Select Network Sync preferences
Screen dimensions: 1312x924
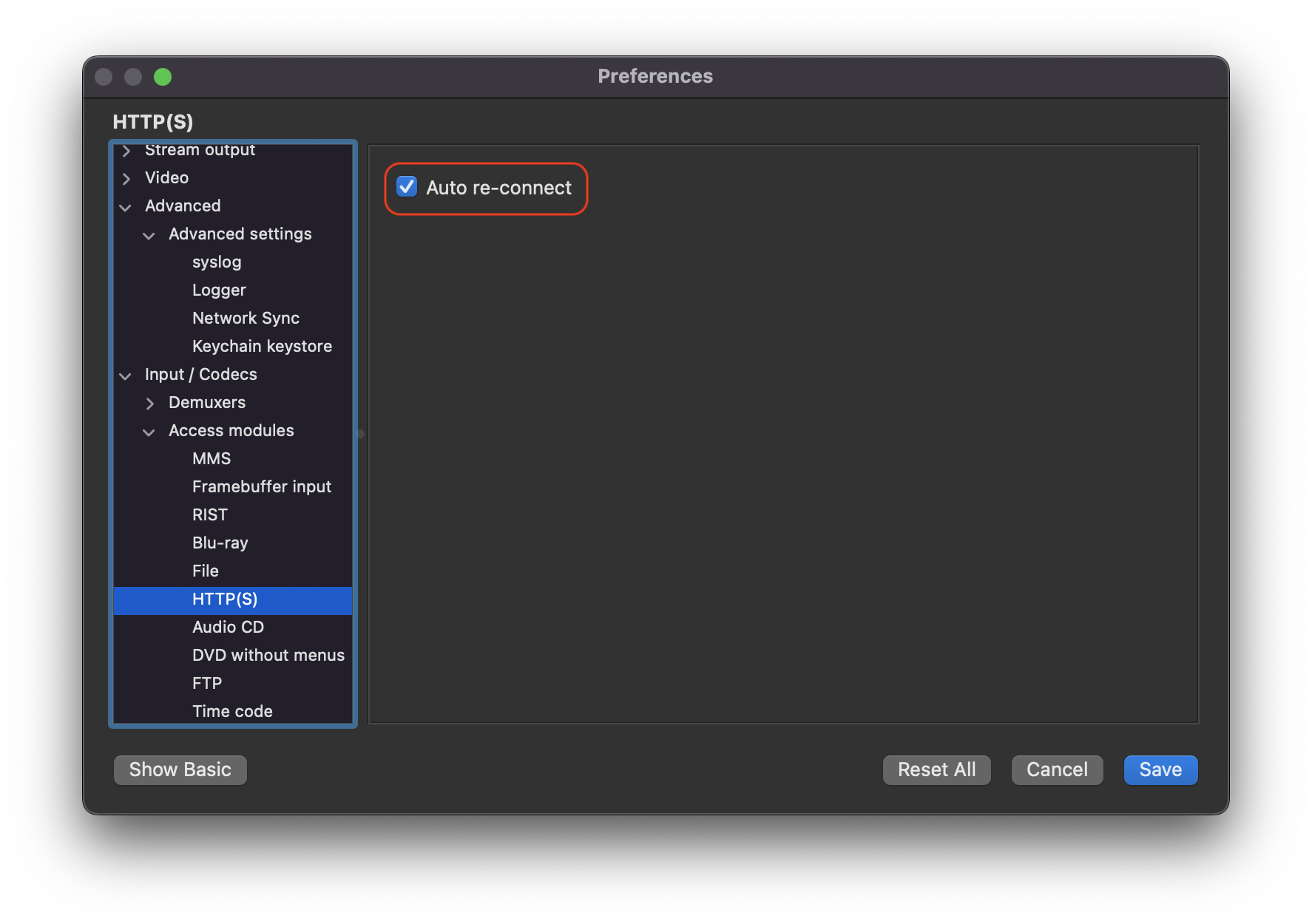pyautogui.click(x=246, y=319)
